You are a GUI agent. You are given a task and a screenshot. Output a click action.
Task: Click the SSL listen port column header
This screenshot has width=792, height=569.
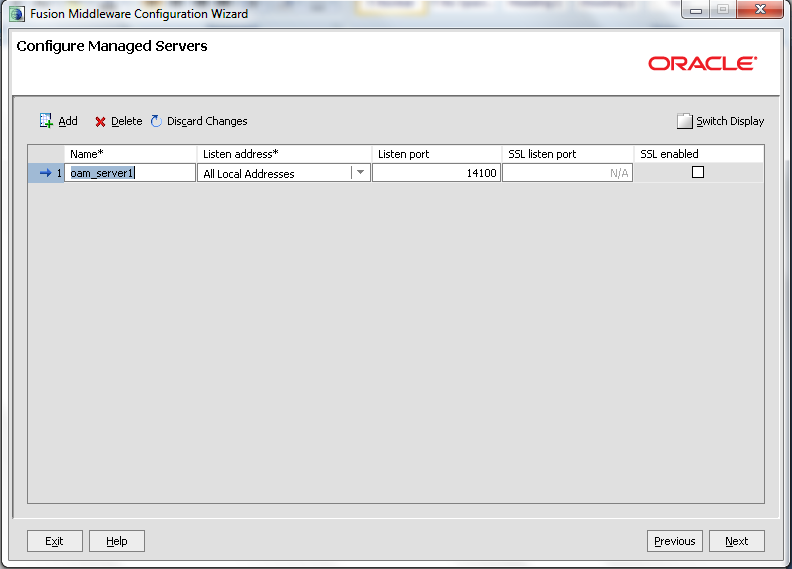568,154
